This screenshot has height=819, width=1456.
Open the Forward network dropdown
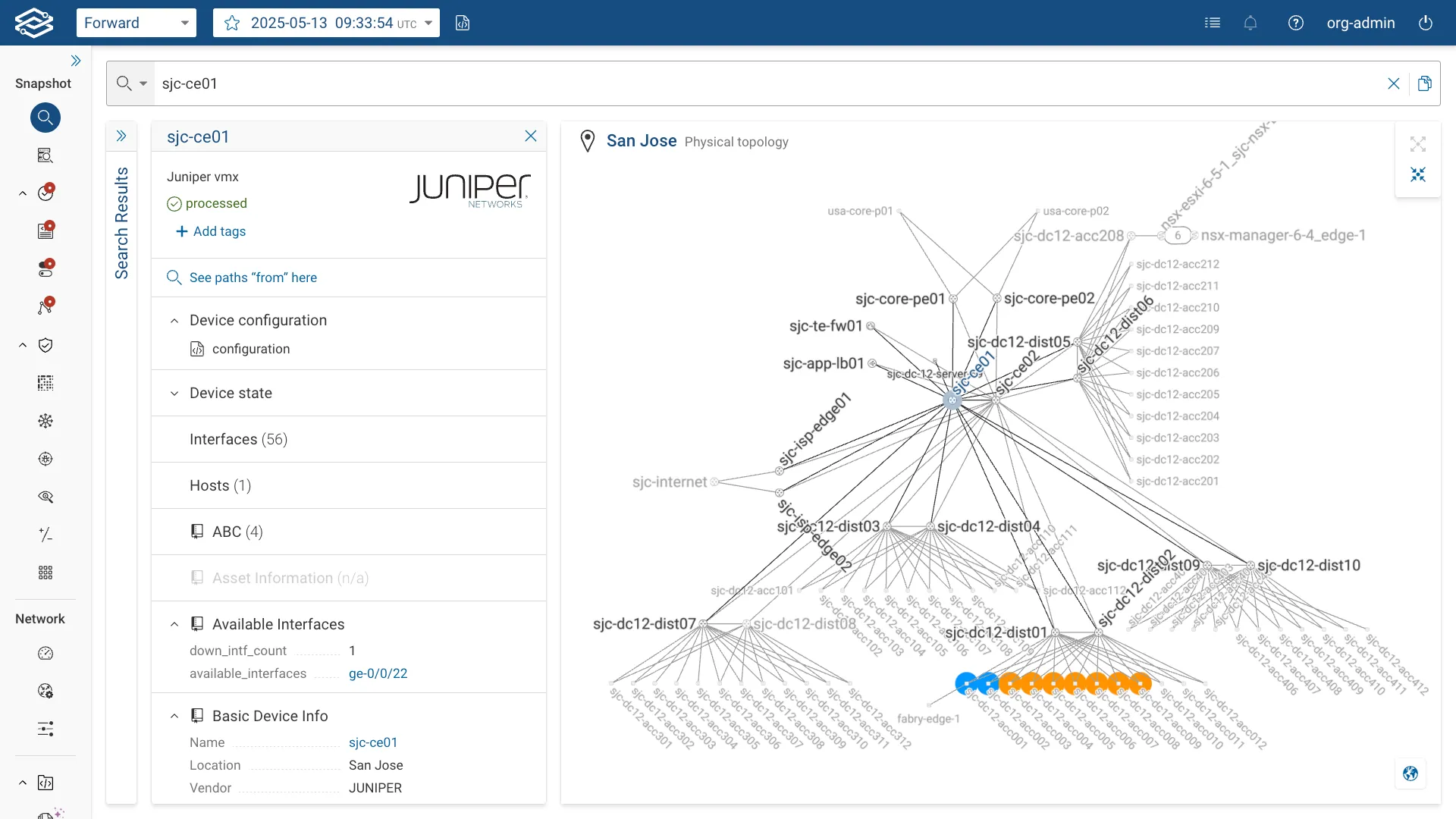click(x=136, y=23)
